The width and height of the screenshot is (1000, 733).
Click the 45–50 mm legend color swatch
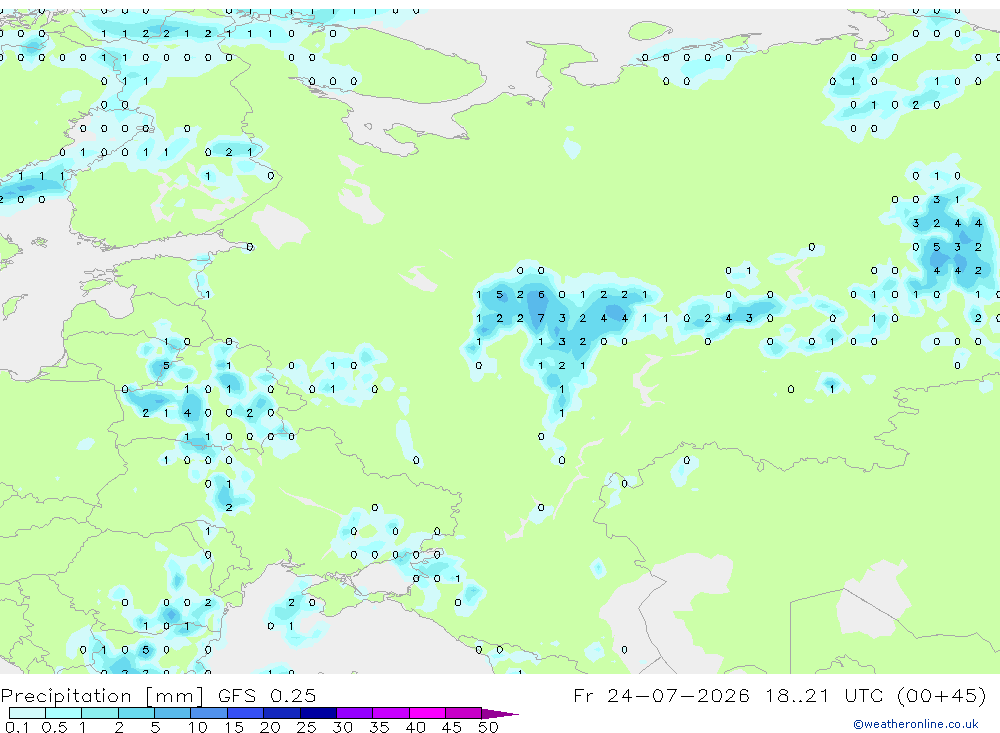464,713
